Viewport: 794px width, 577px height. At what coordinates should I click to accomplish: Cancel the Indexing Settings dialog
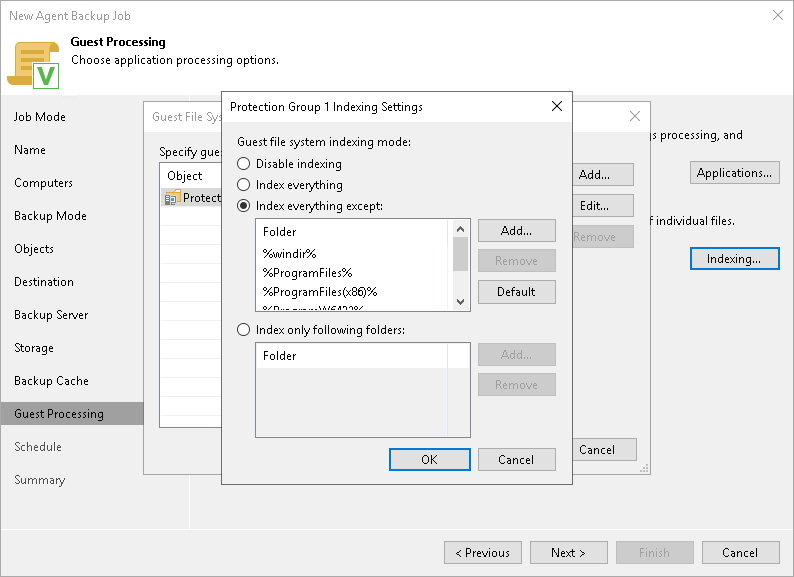[x=517, y=459]
